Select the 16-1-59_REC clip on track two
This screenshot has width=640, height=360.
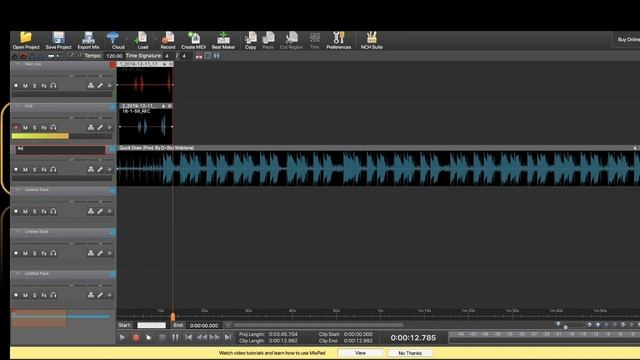145,127
